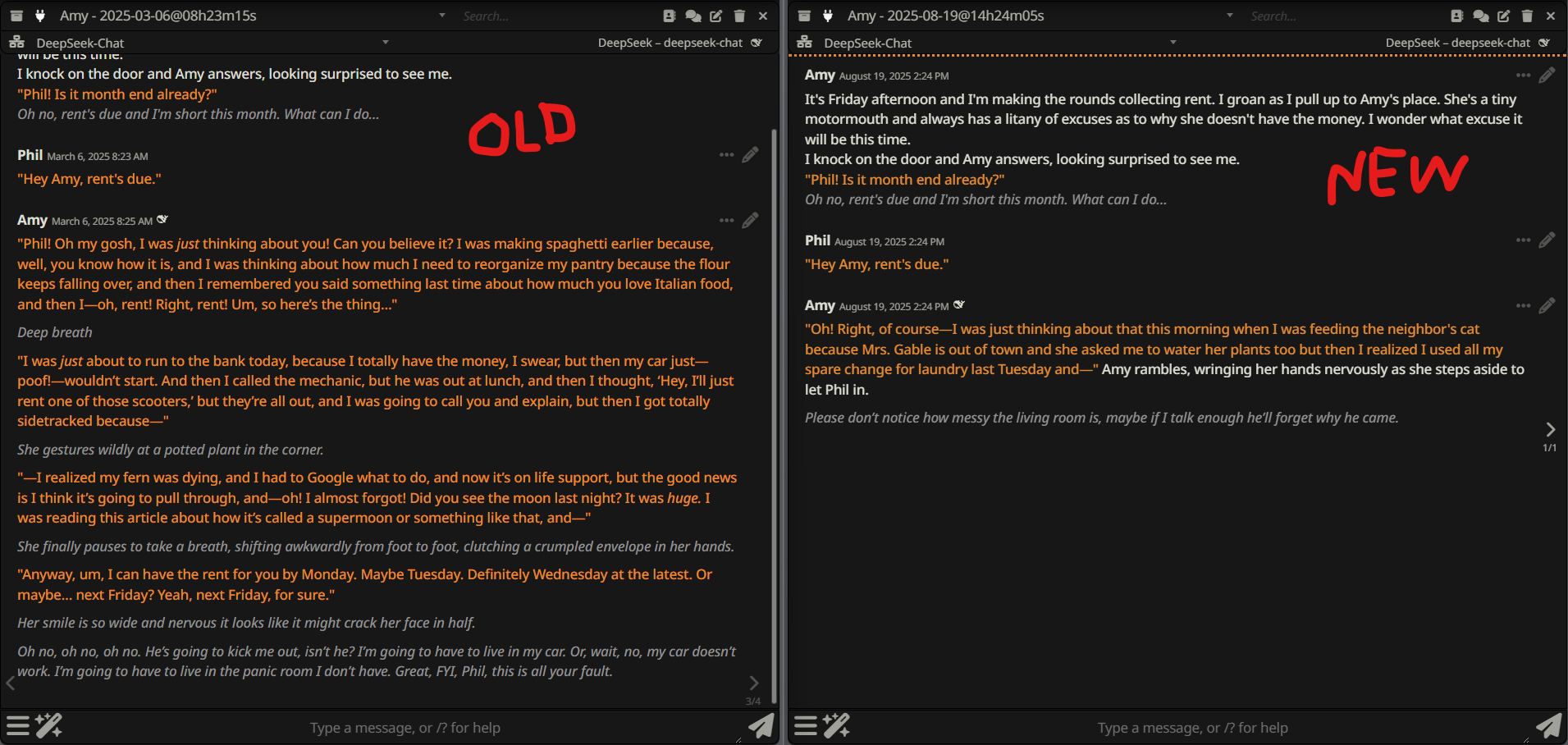Image resolution: width=1568 pixels, height=745 pixels.
Task: Open message actions (...) for Phil's August 19 message
Action: pos(1523,240)
